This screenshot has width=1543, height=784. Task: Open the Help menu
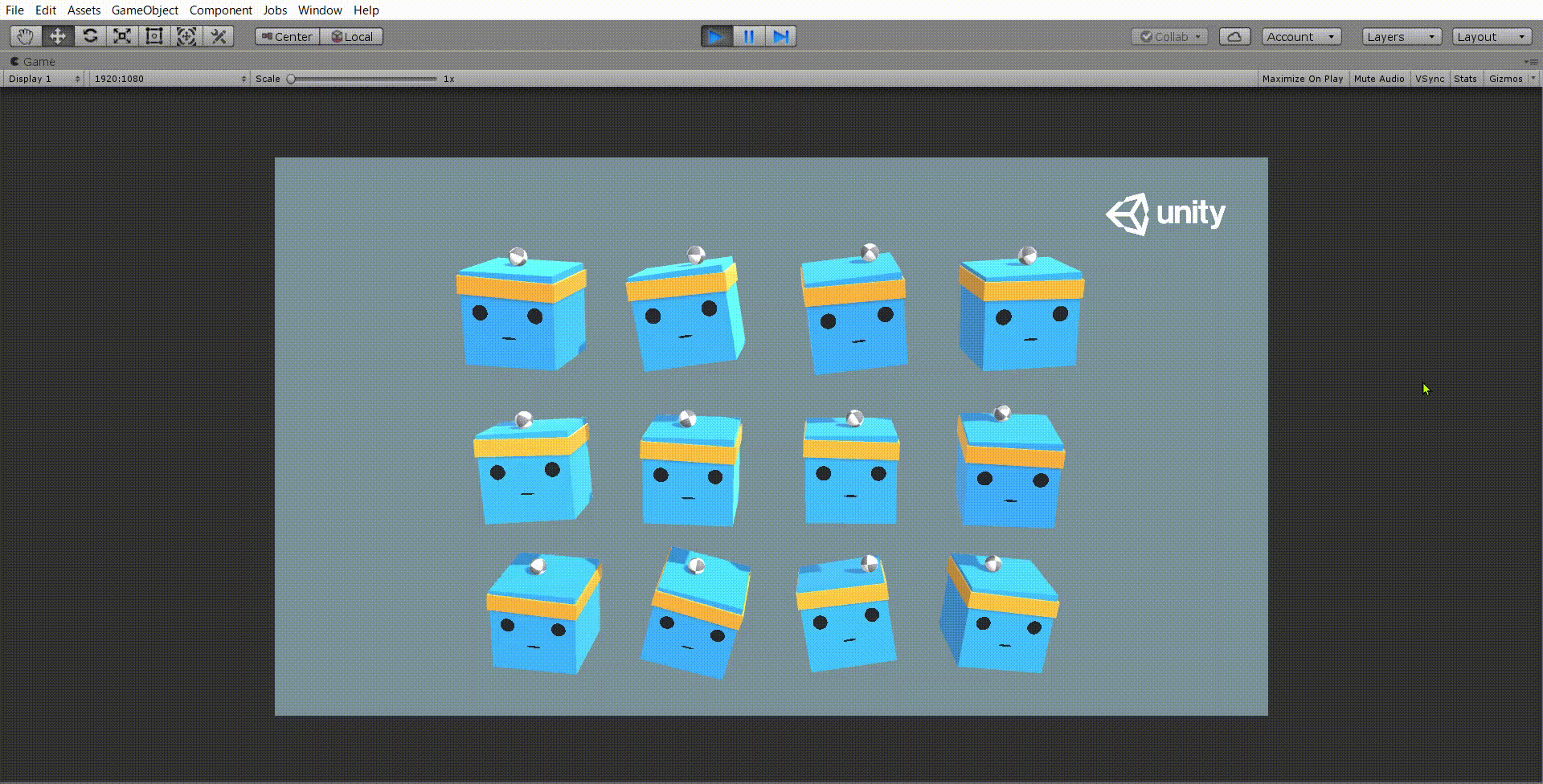[x=366, y=10]
